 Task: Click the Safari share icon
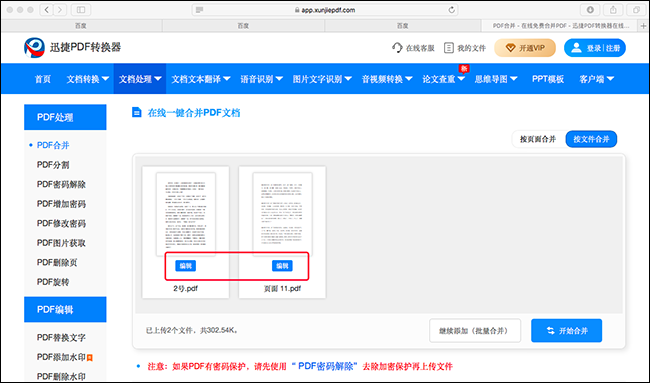[613, 10]
